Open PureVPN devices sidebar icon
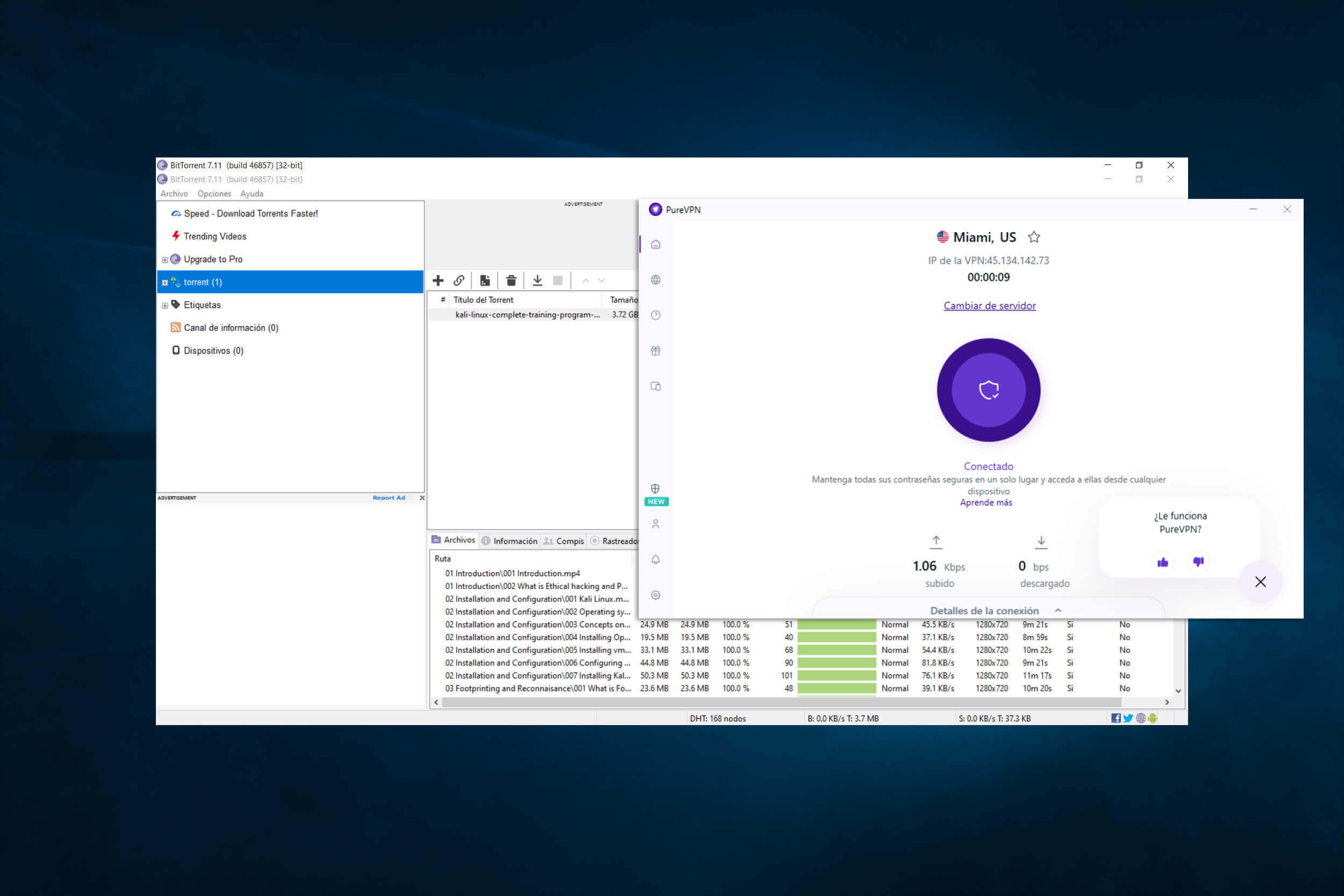1344x896 pixels. 655,386
